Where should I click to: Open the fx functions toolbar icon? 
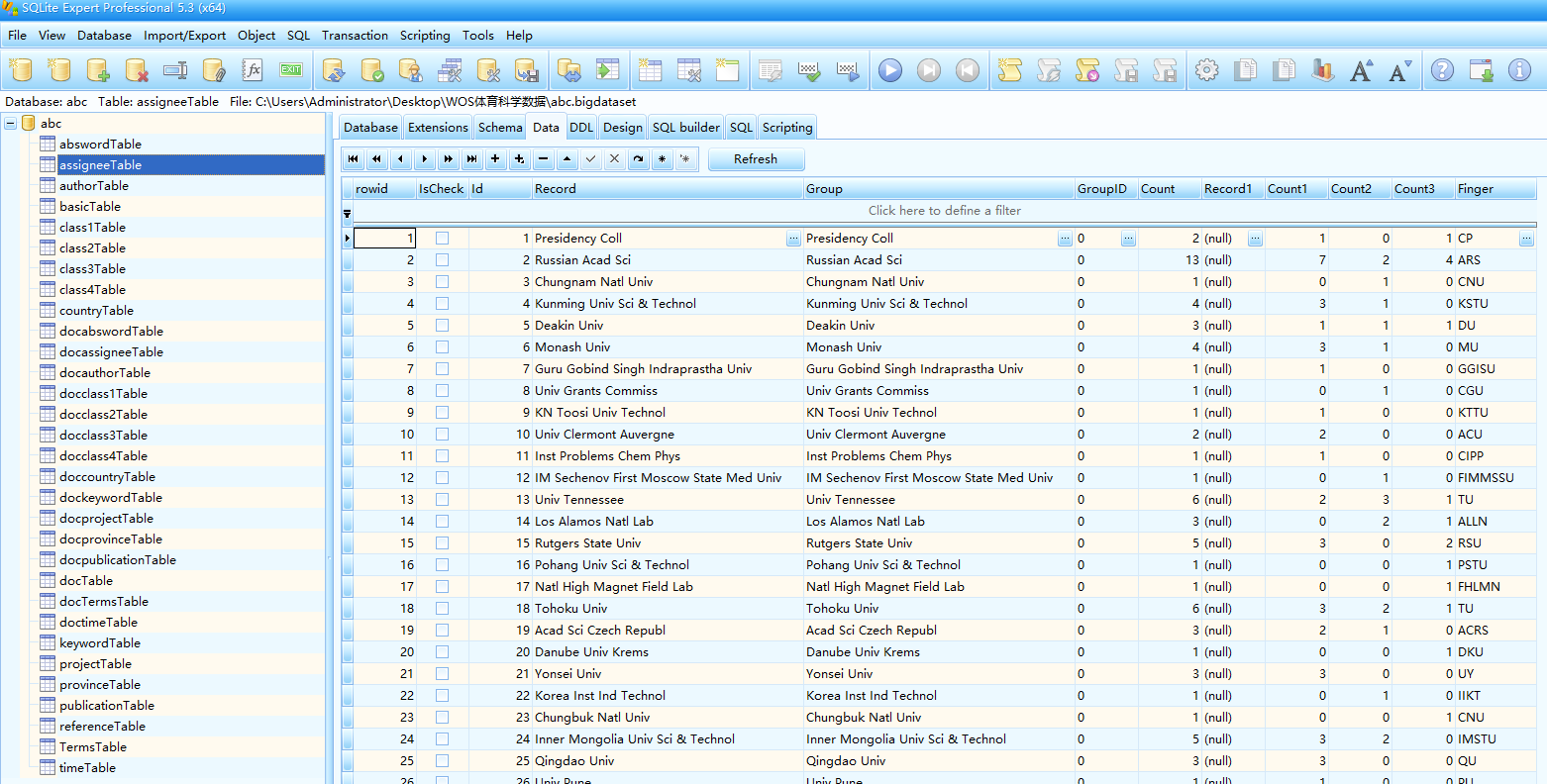pyautogui.click(x=253, y=70)
